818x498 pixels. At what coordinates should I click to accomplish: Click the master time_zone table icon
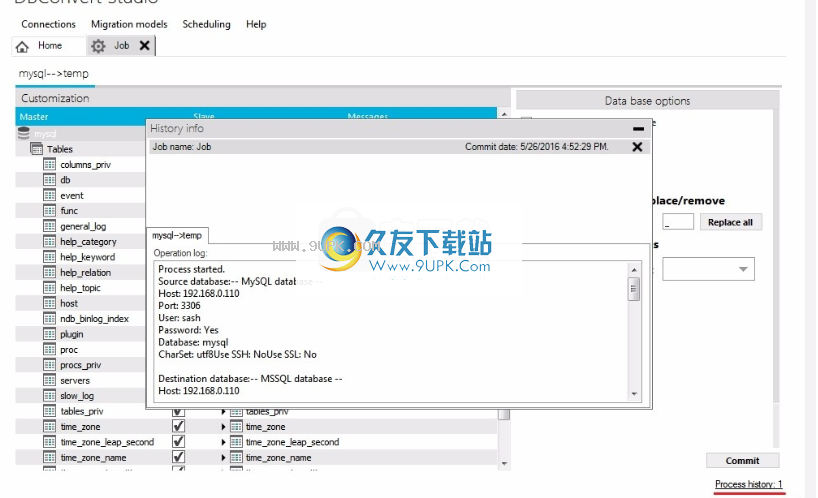[x=50, y=427]
